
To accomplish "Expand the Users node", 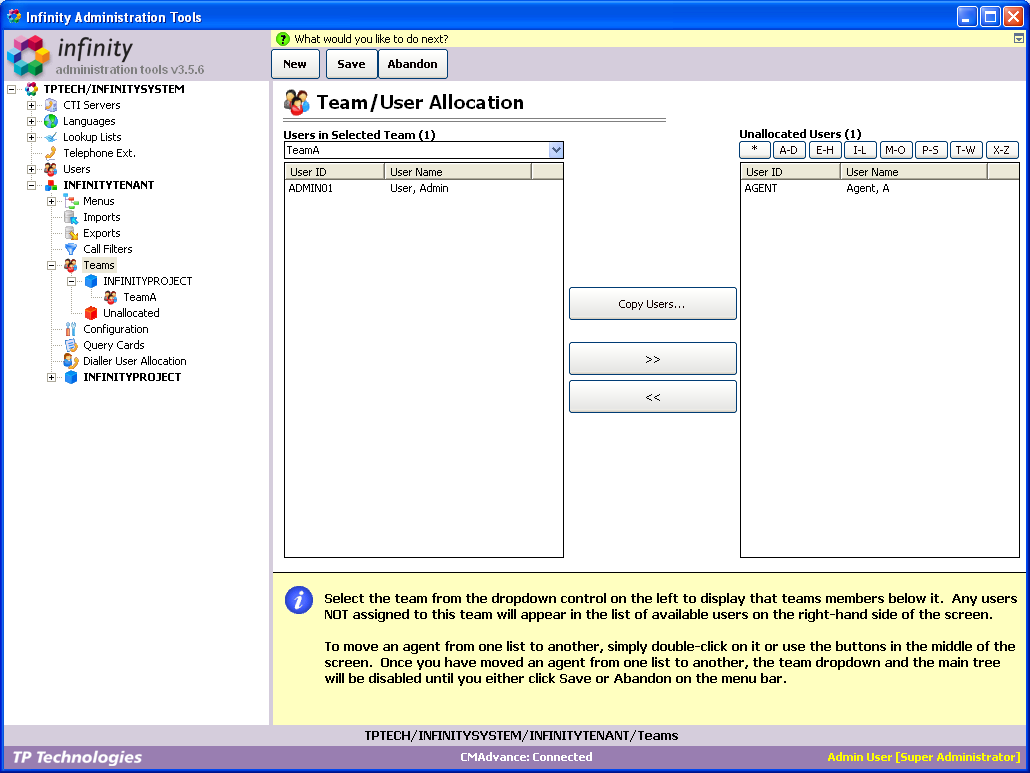I will coord(31,169).
